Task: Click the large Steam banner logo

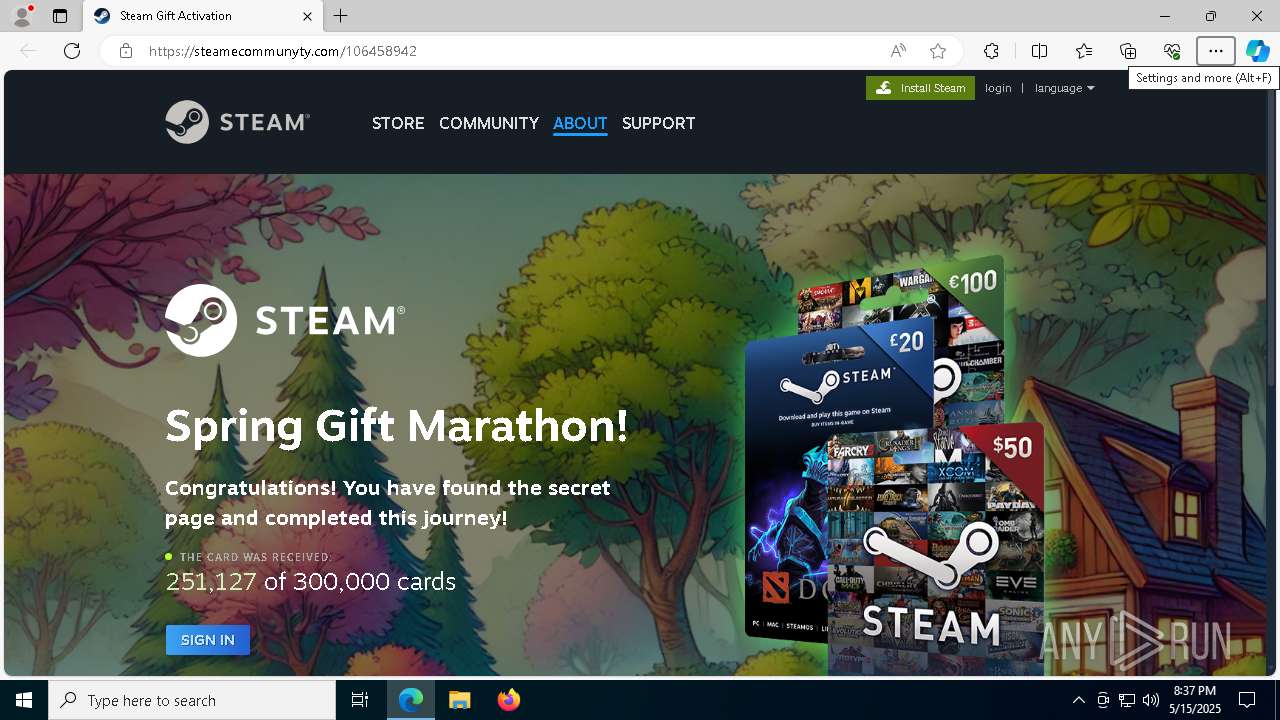Action: 285,320
